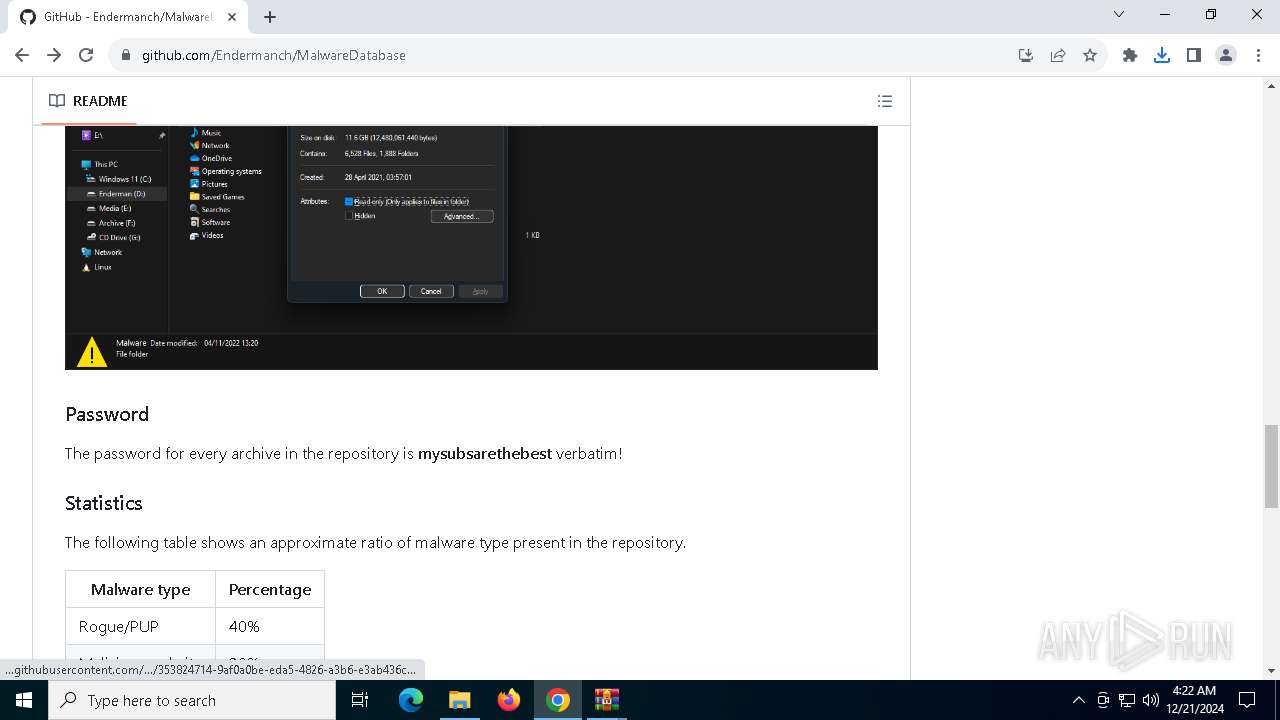Go forward to the next page
This screenshot has width=1280, height=720.
point(54,55)
